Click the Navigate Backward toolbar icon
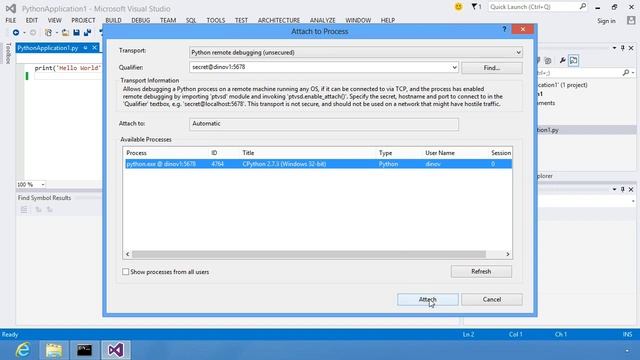The image size is (640, 360). click(16, 33)
